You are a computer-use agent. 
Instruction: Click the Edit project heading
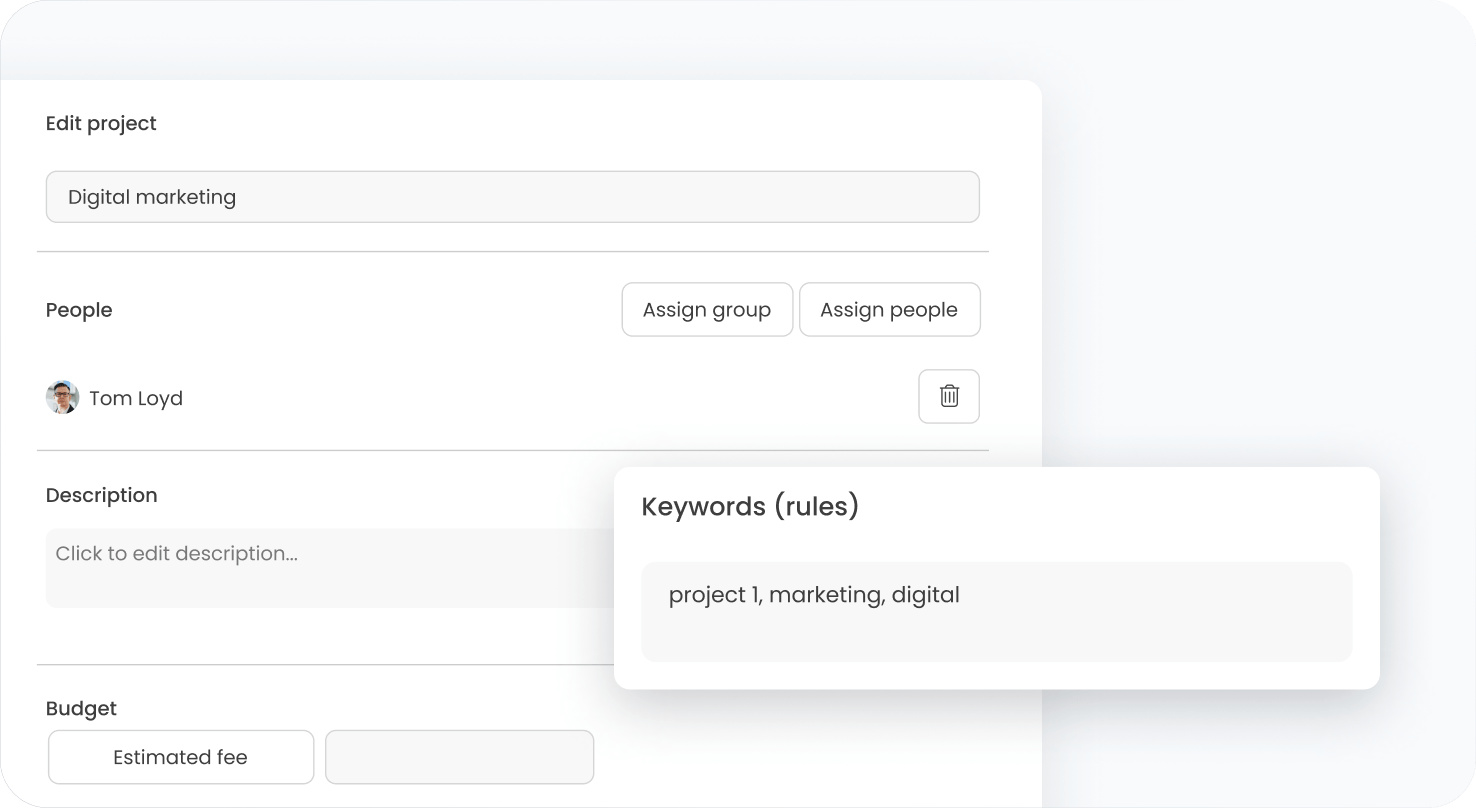pyautogui.click(x=101, y=123)
